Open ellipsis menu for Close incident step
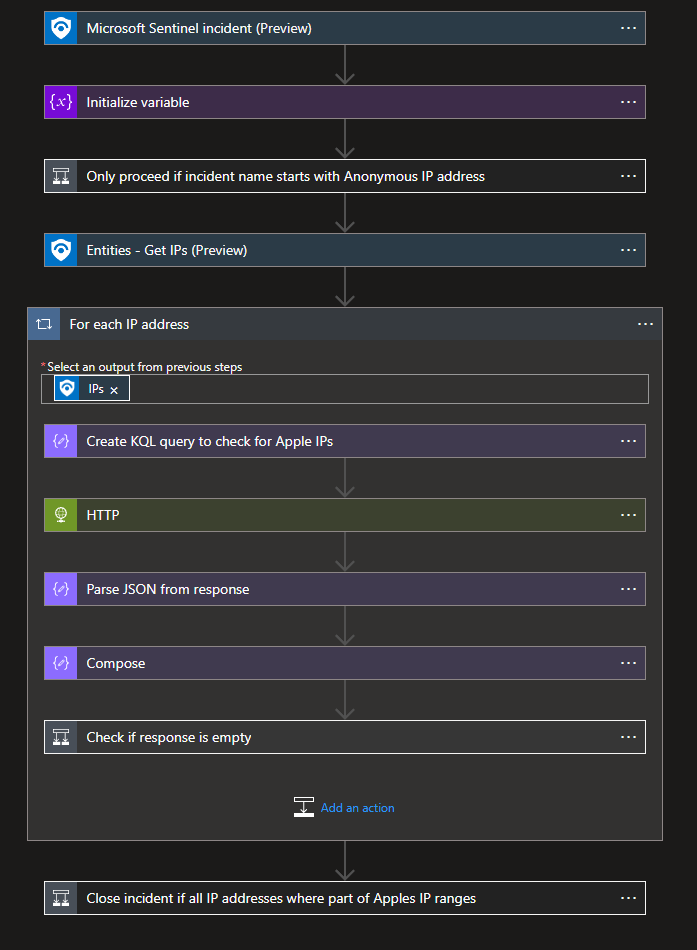Screen dimensions: 697x950 (x=629, y=898)
